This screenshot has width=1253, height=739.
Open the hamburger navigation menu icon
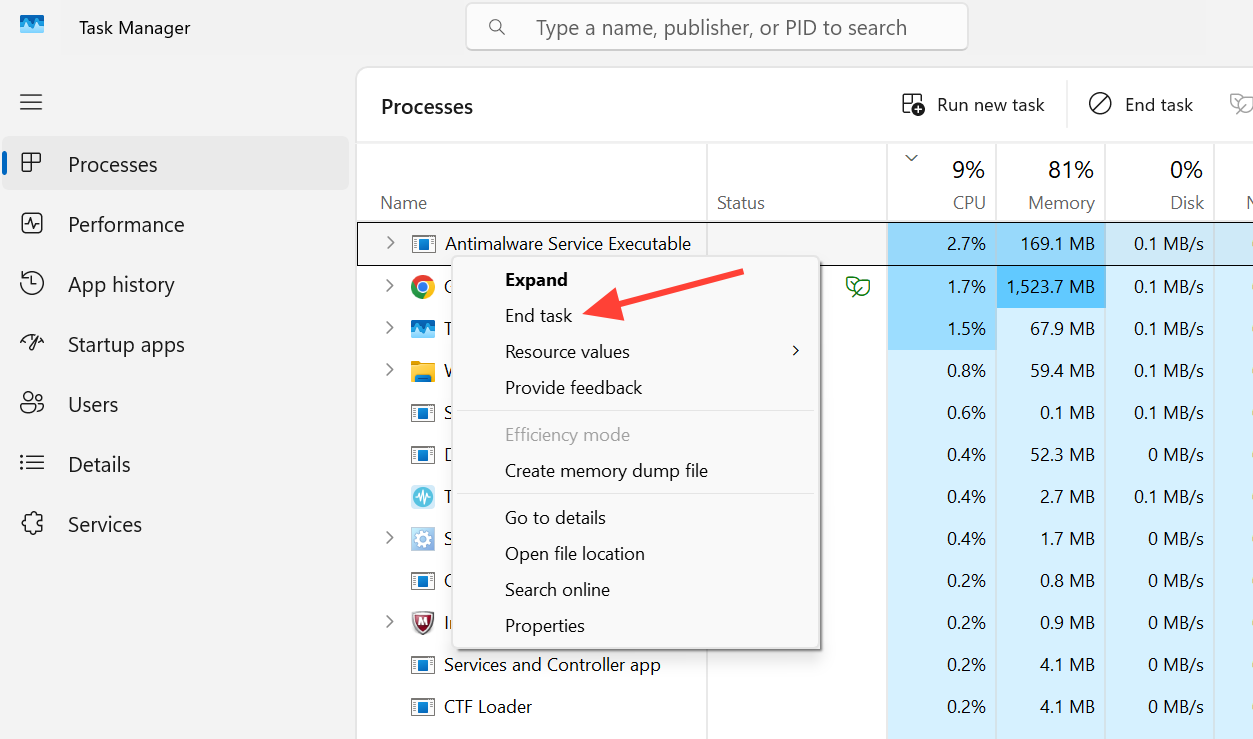point(31,102)
